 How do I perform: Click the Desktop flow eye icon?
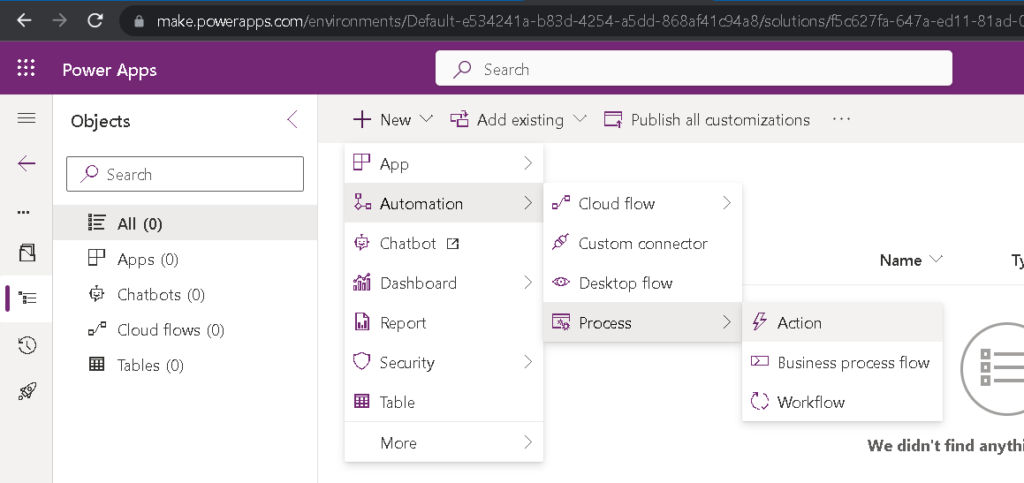560,283
